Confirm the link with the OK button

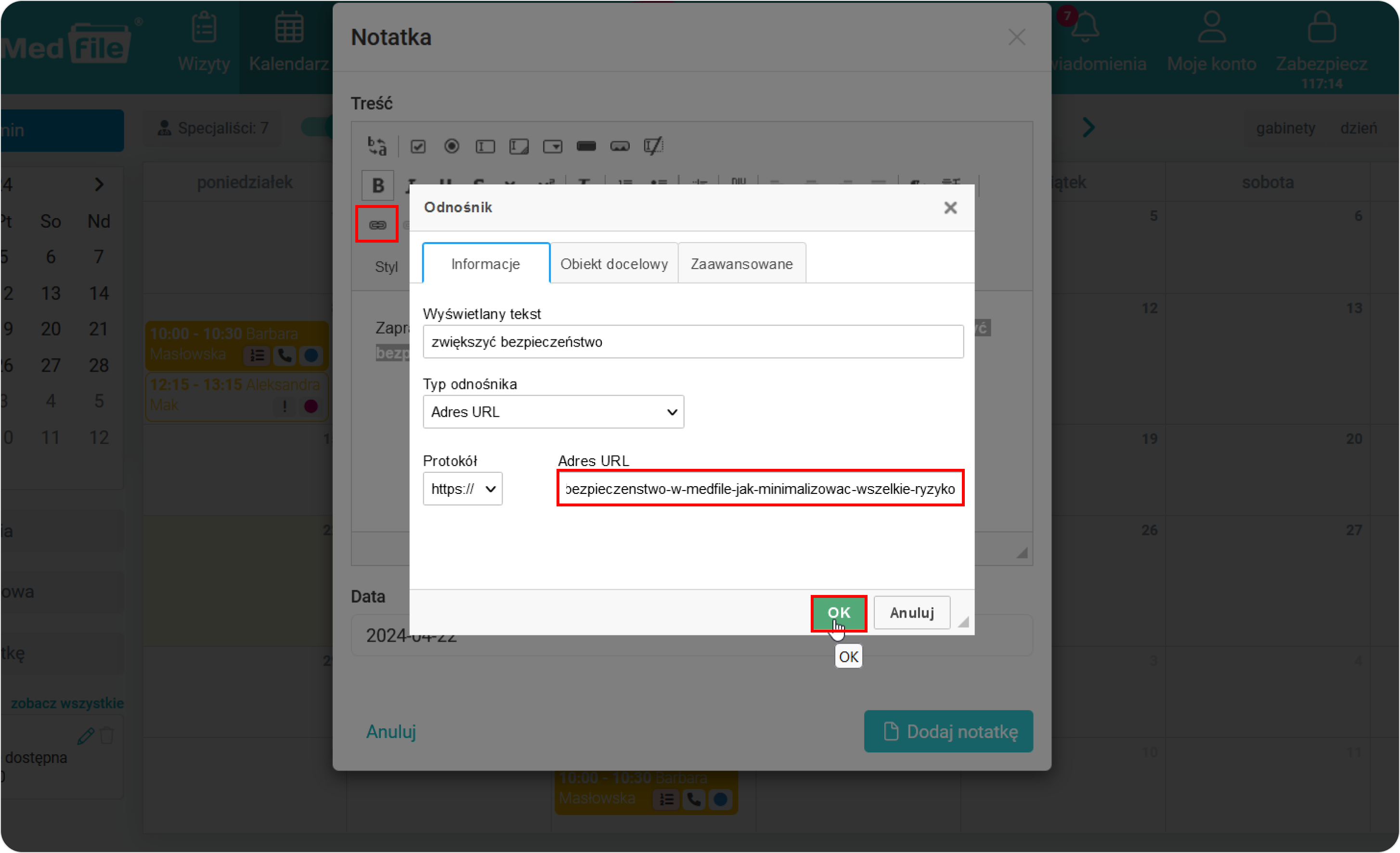click(839, 613)
